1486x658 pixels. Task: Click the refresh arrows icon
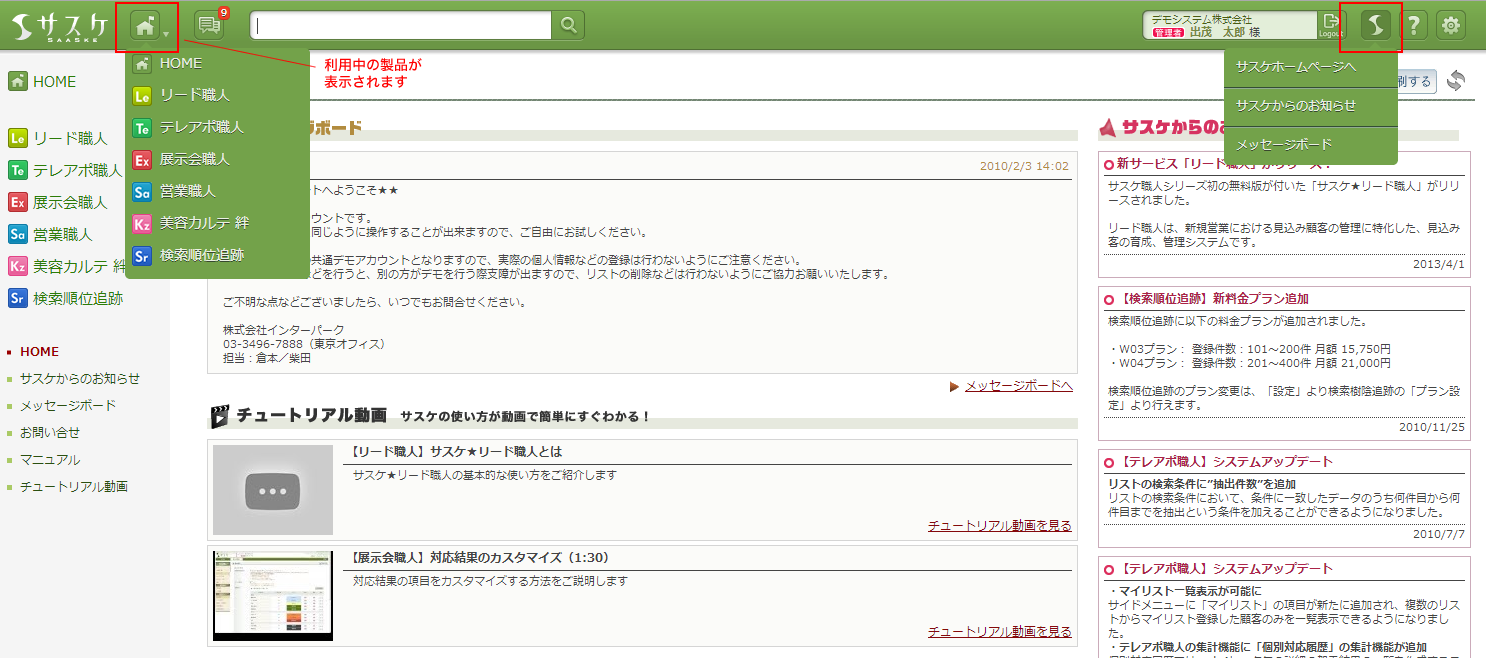click(x=1456, y=81)
